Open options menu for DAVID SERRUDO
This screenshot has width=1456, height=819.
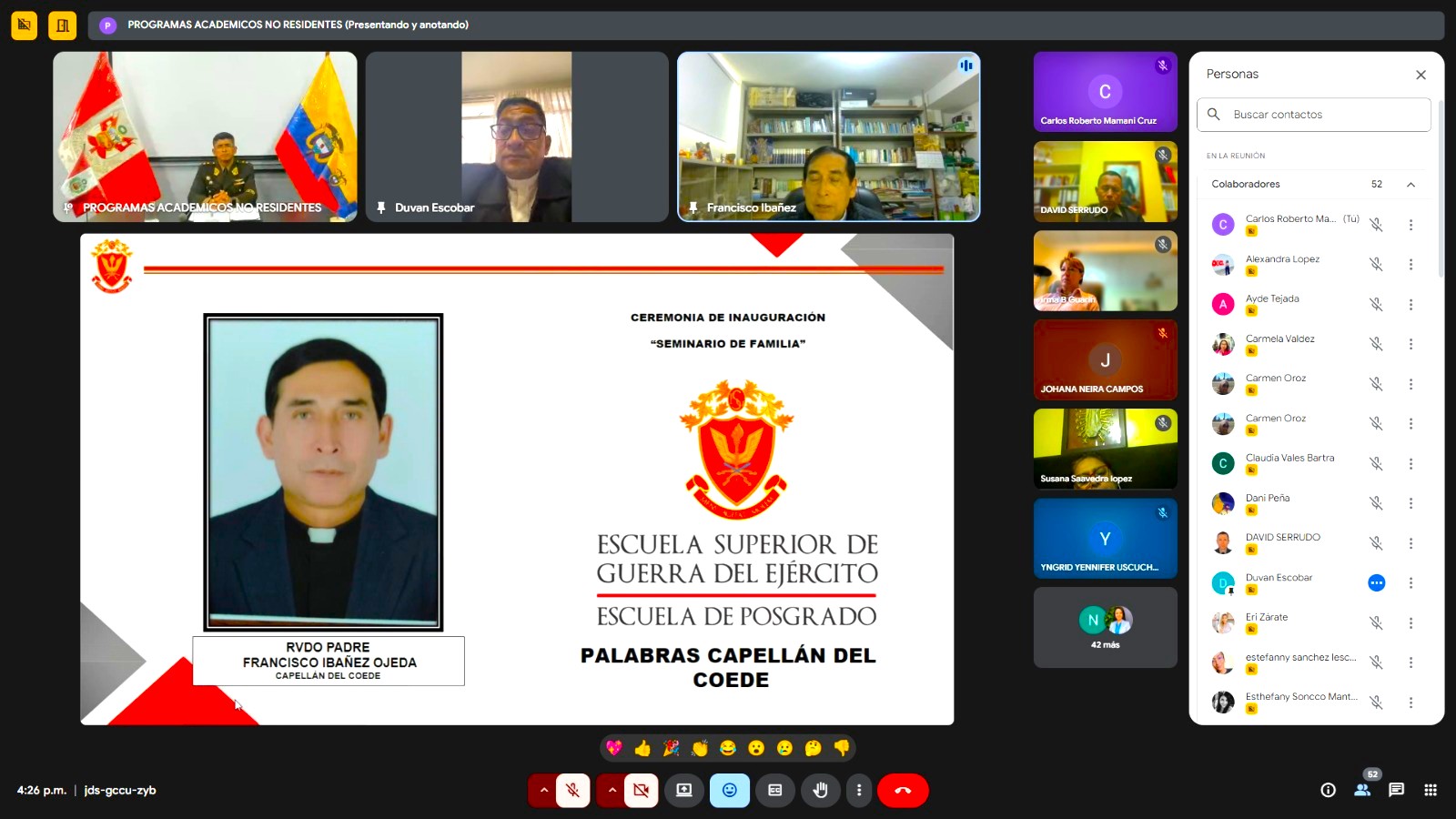[x=1410, y=543]
